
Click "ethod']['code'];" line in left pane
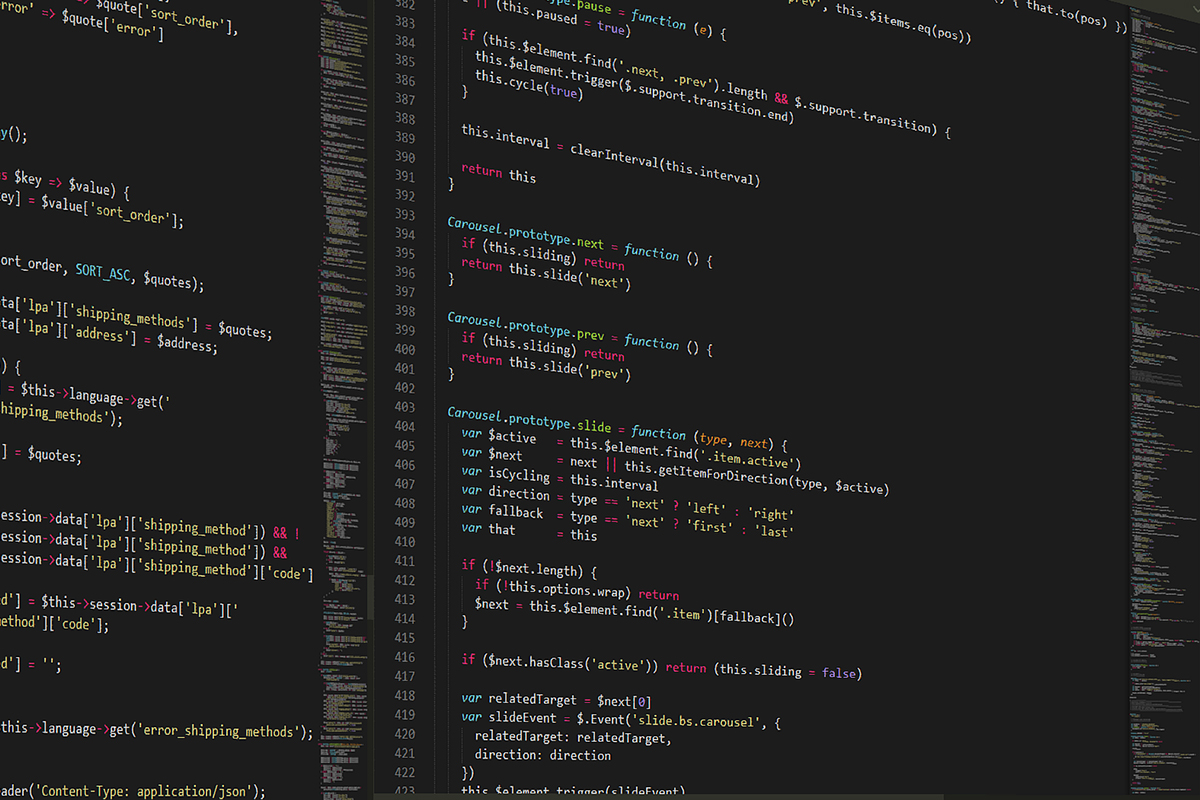click(55, 623)
